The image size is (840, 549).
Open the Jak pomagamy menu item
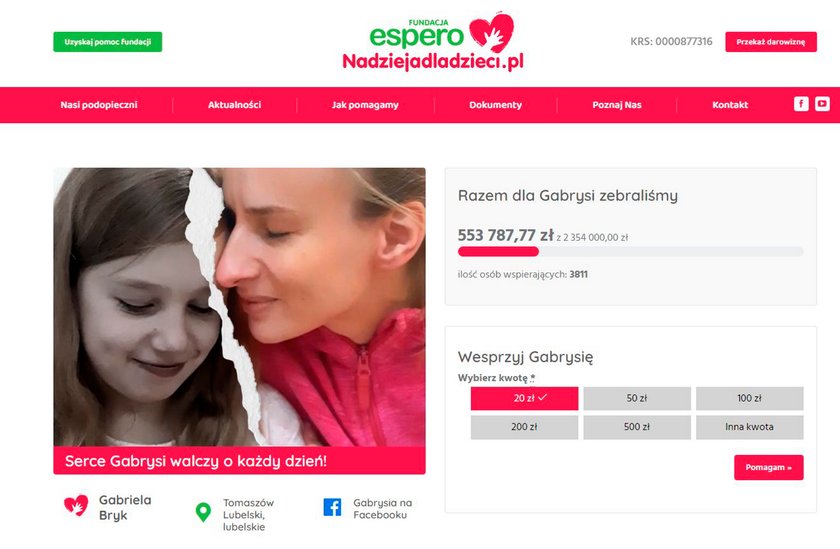click(365, 105)
